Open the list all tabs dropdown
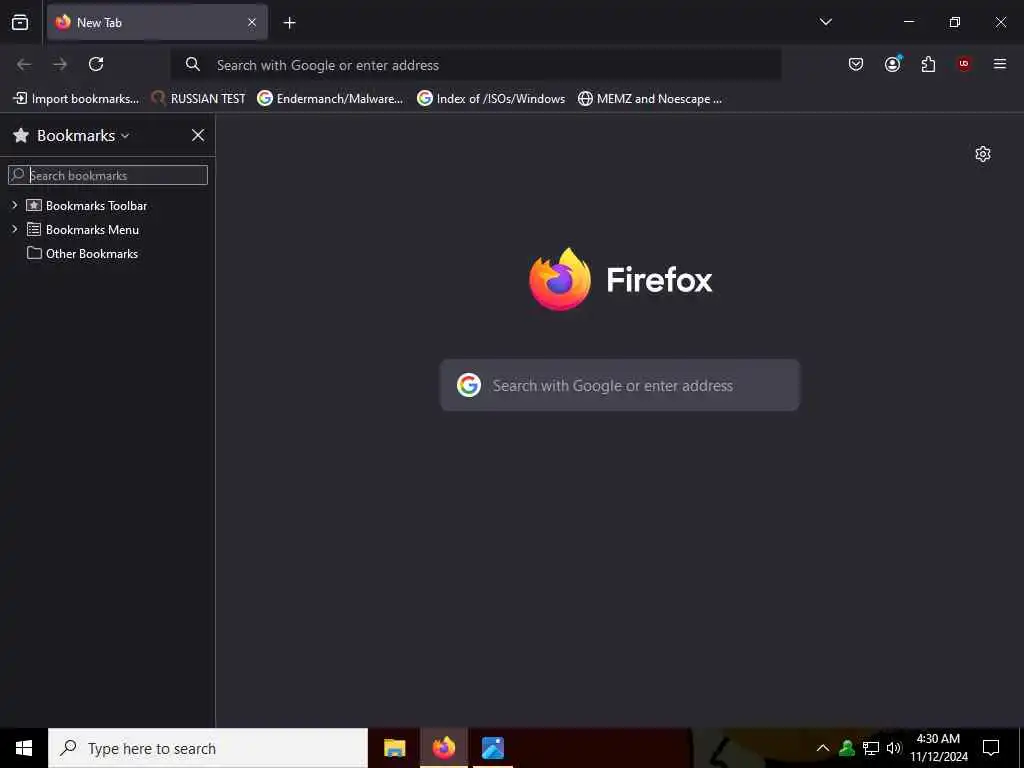The height and width of the screenshot is (768, 1024). point(825,22)
